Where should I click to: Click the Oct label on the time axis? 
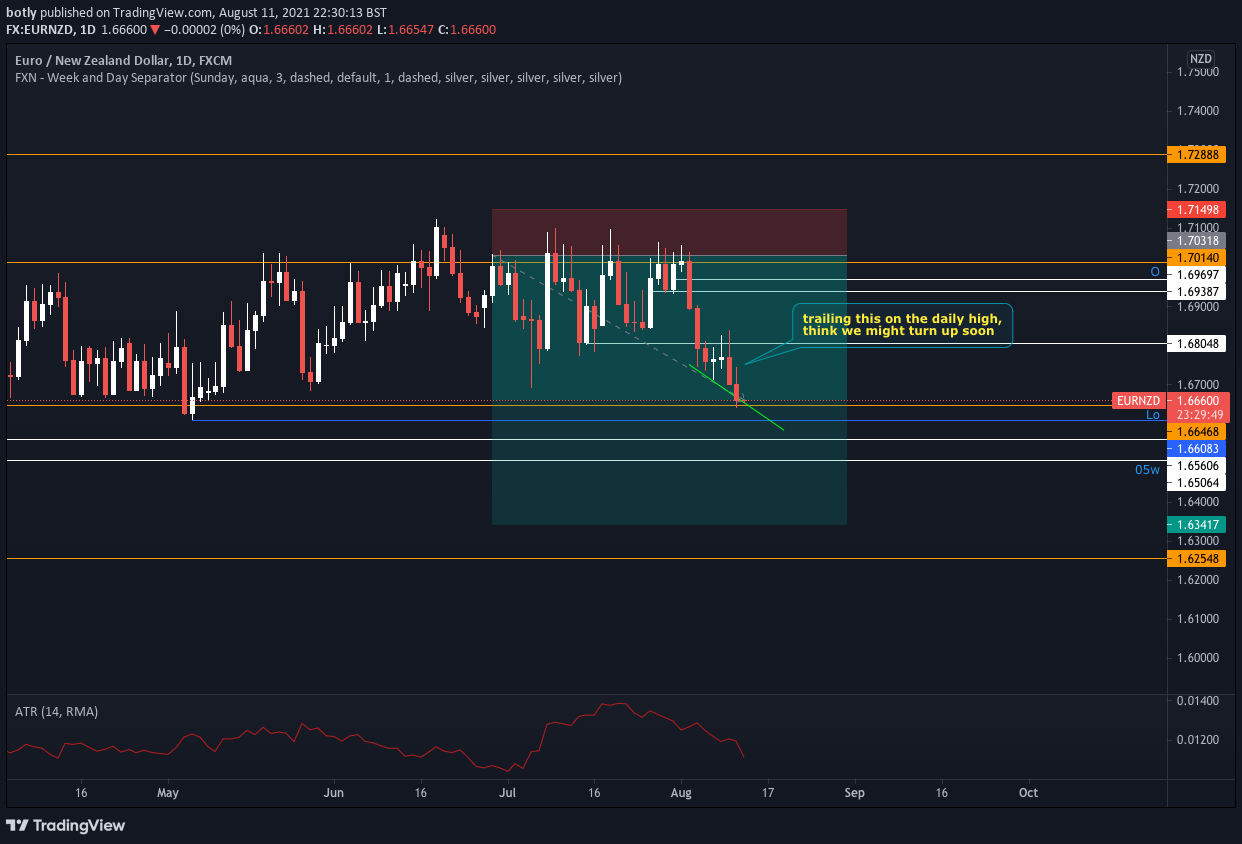point(1028,793)
